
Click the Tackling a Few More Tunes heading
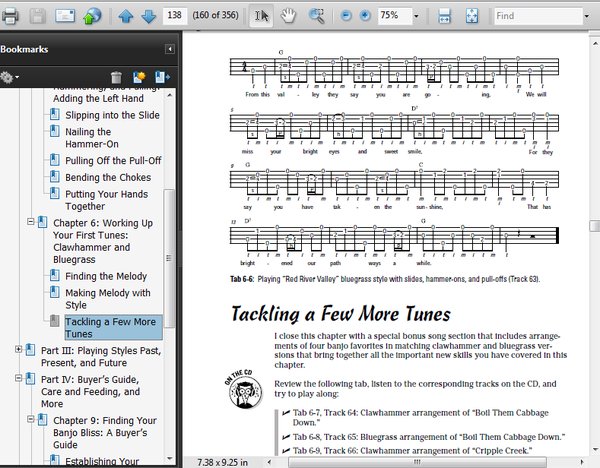click(x=341, y=314)
